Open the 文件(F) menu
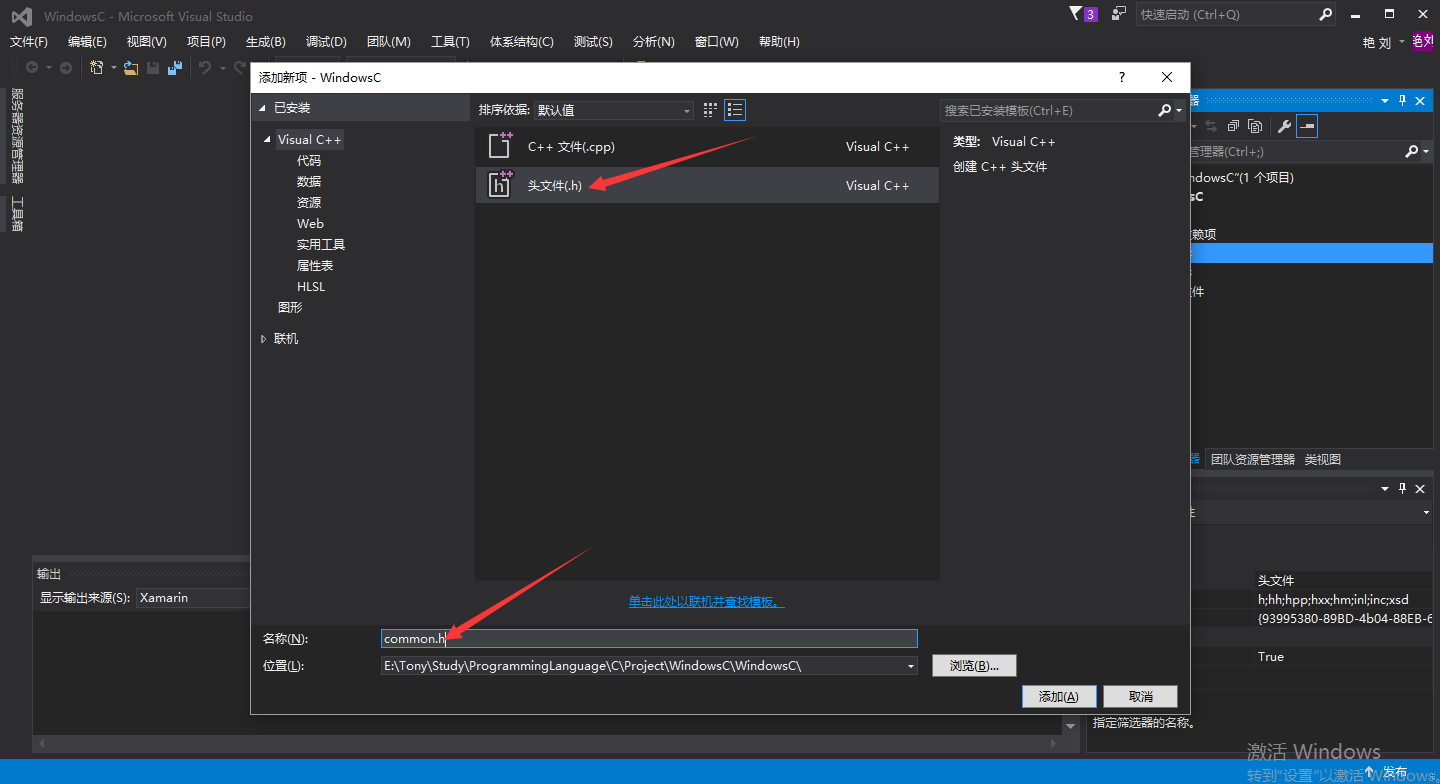The height and width of the screenshot is (784, 1440). point(29,42)
